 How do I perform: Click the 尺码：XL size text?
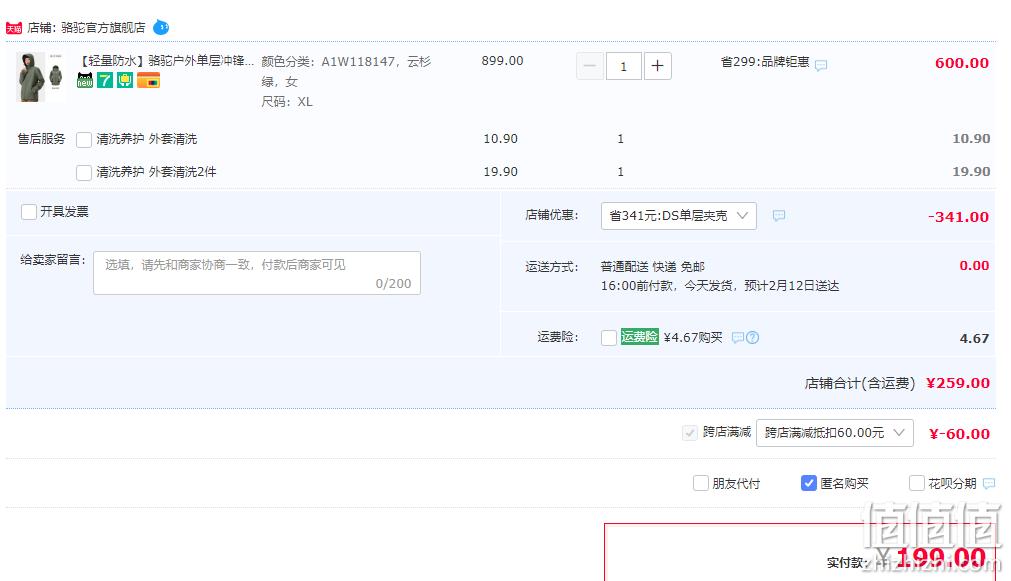pos(287,102)
